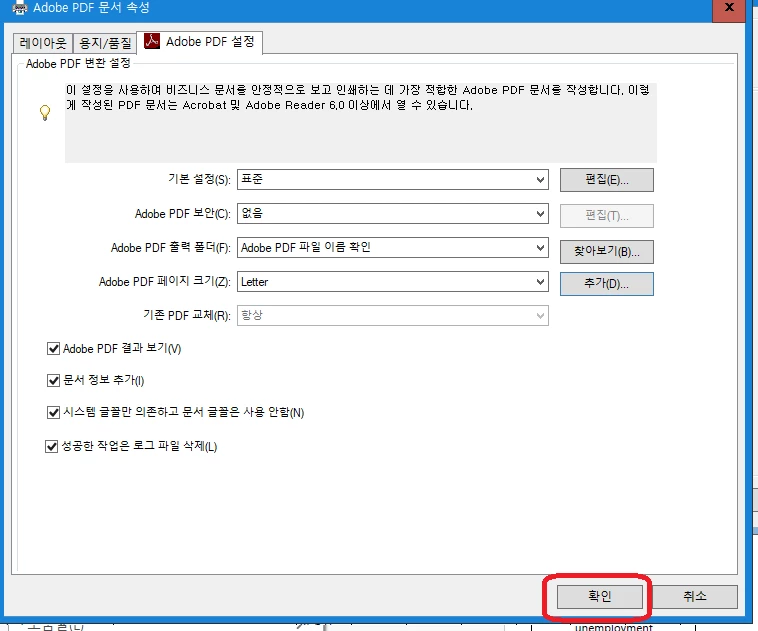Screen dimensions: 758x631
Task: Click the 기존 PDF 교체(R): label
Action: click(187, 315)
